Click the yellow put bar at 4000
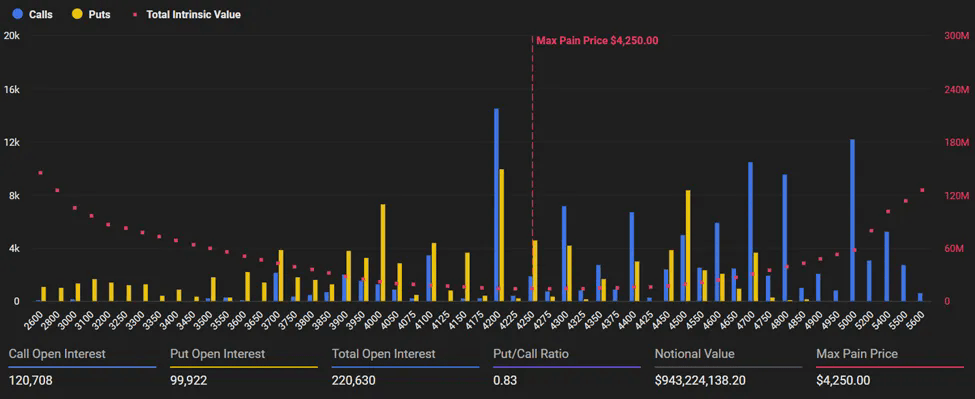 (383, 253)
